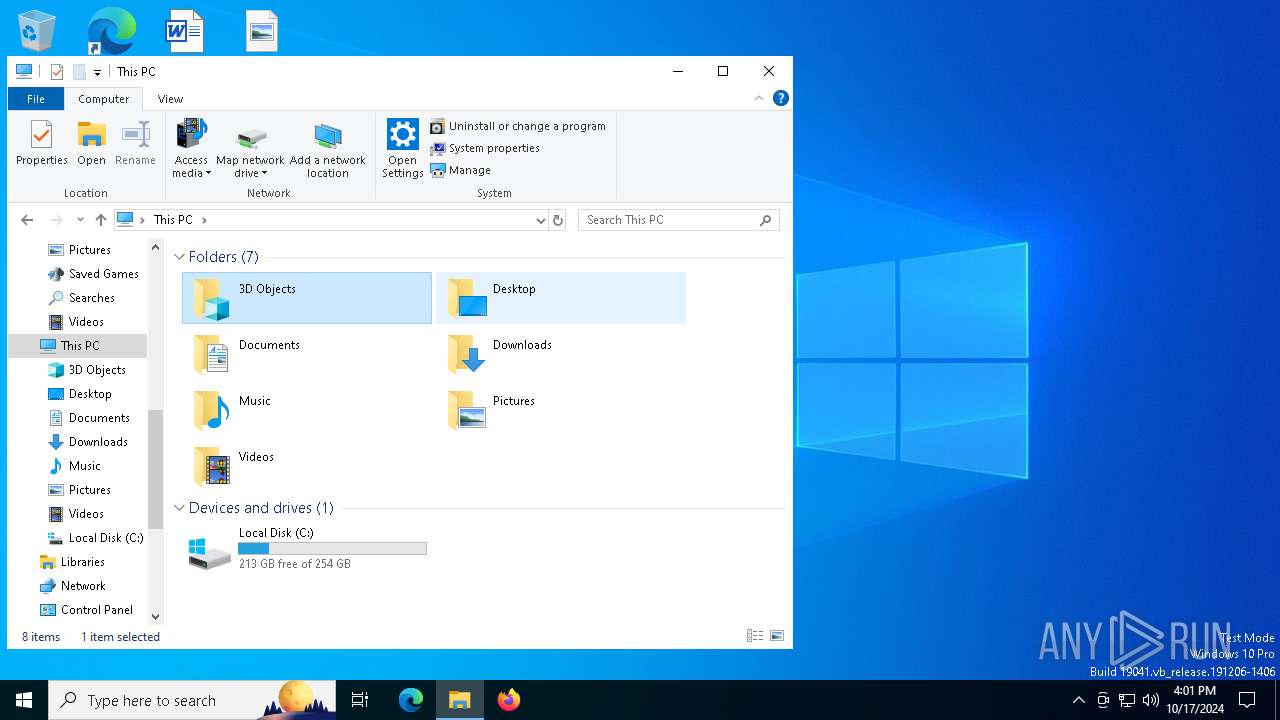Open Task View on taskbar
This screenshot has height=720, width=1280.
[x=360, y=700]
